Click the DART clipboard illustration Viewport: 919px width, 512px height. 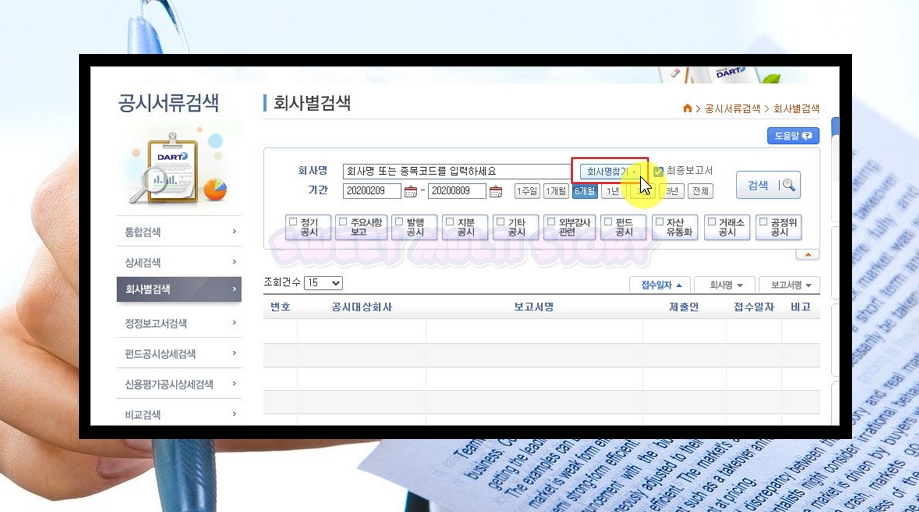click(178, 167)
